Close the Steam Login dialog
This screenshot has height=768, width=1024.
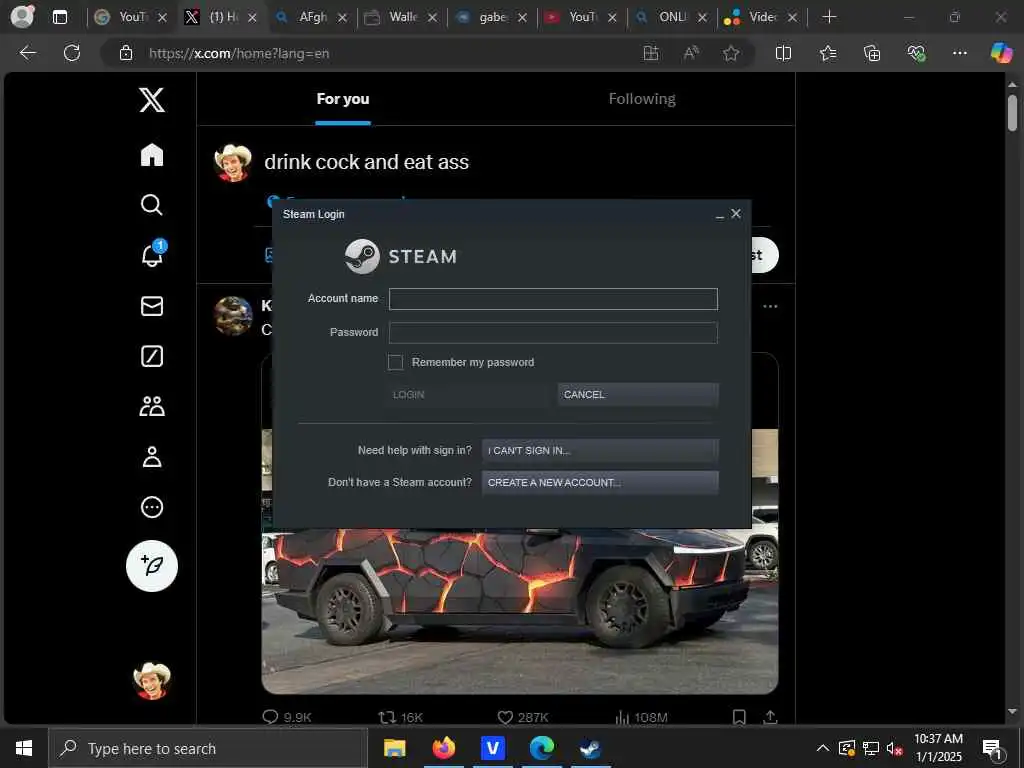point(736,214)
